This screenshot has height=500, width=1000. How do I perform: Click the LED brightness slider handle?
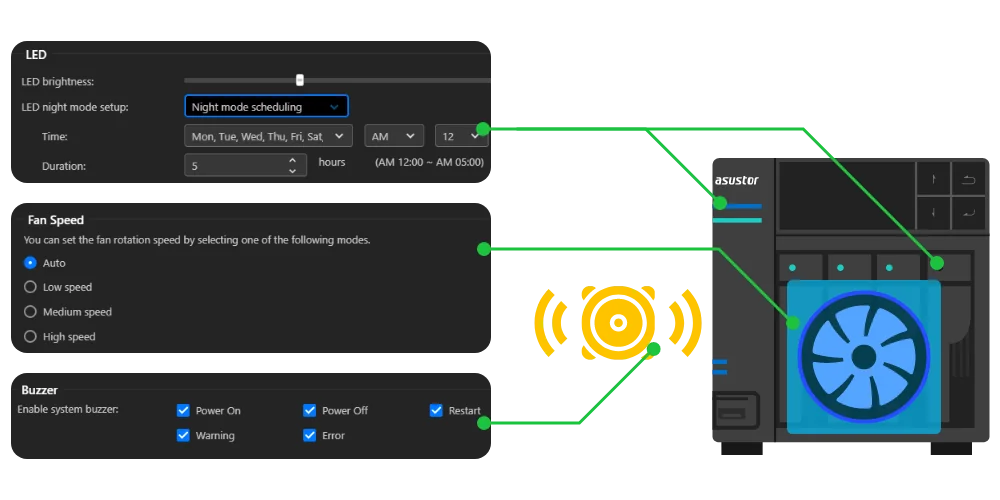point(300,80)
